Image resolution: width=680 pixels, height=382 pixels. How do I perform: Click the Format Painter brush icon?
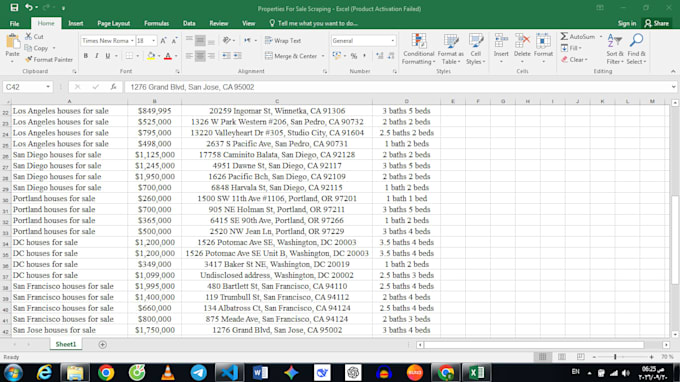[x=29, y=59]
